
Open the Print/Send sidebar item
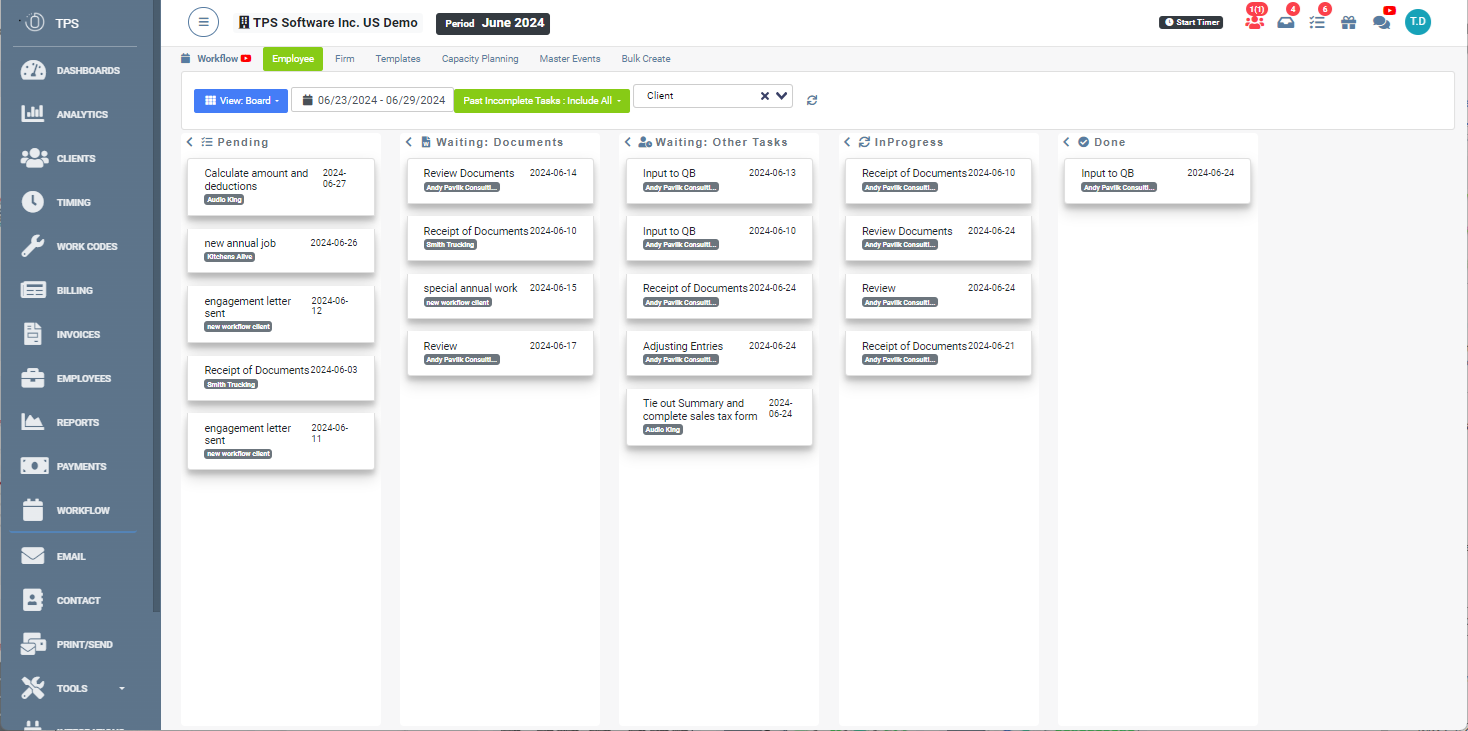(x=67, y=644)
